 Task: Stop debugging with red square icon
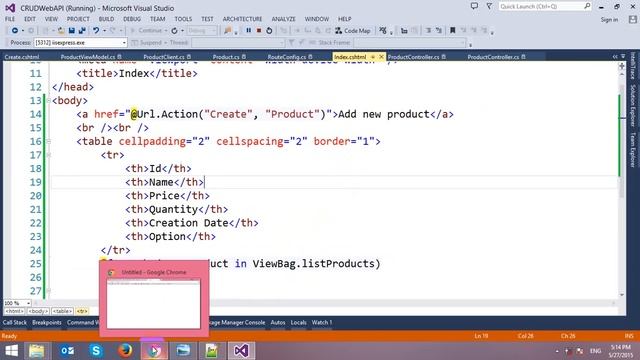pyautogui.click(x=259, y=31)
